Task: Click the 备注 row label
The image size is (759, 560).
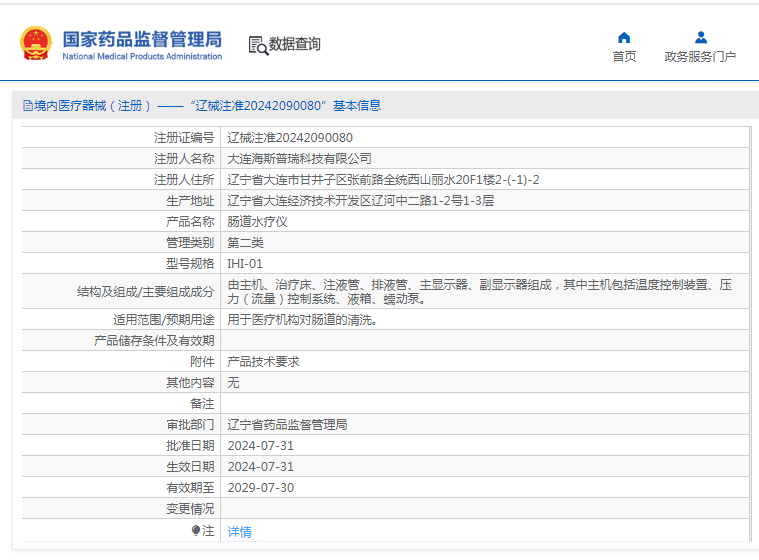Action: pyautogui.click(x=202, y=404)
